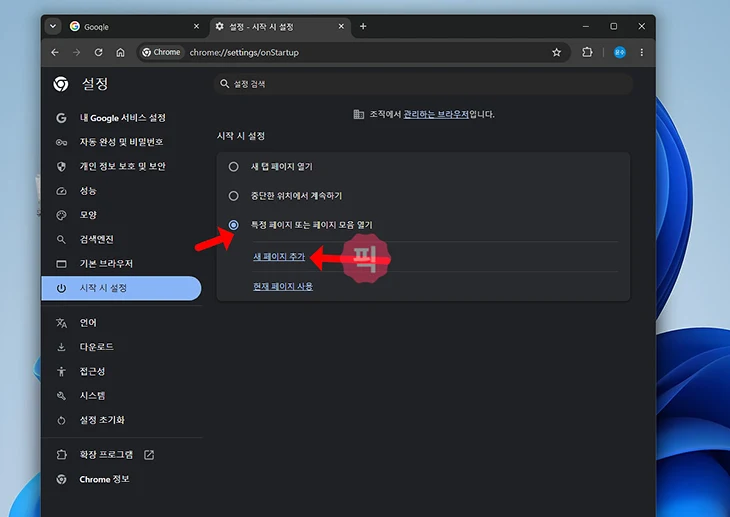Click the magnifier icon in 설정 검색
This screenshot has height=517, width=730.
[x=224, y=84]
